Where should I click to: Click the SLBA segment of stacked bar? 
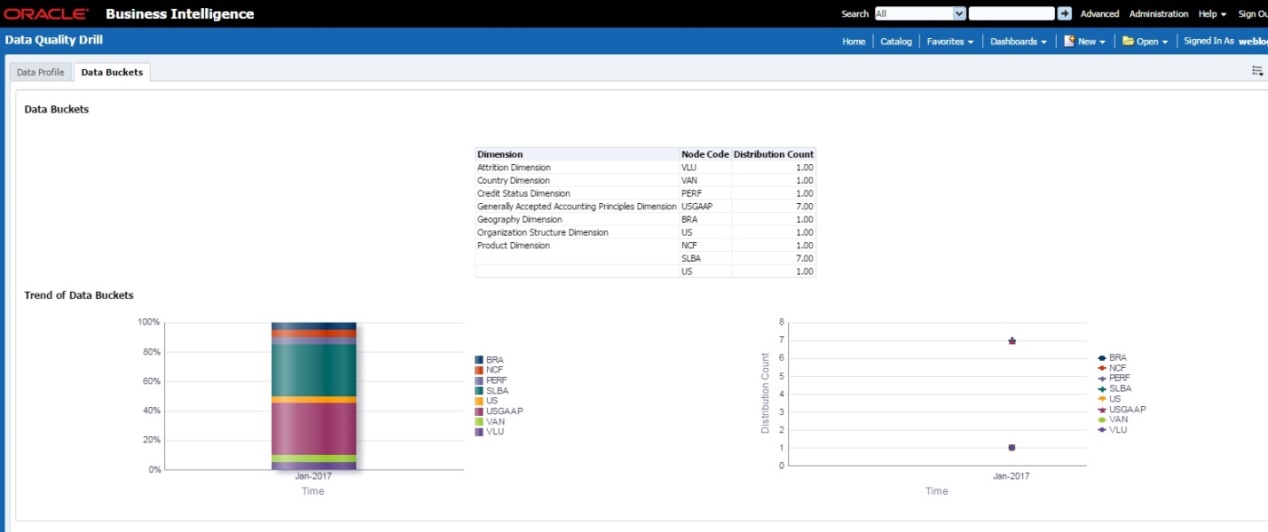(314, 371)
